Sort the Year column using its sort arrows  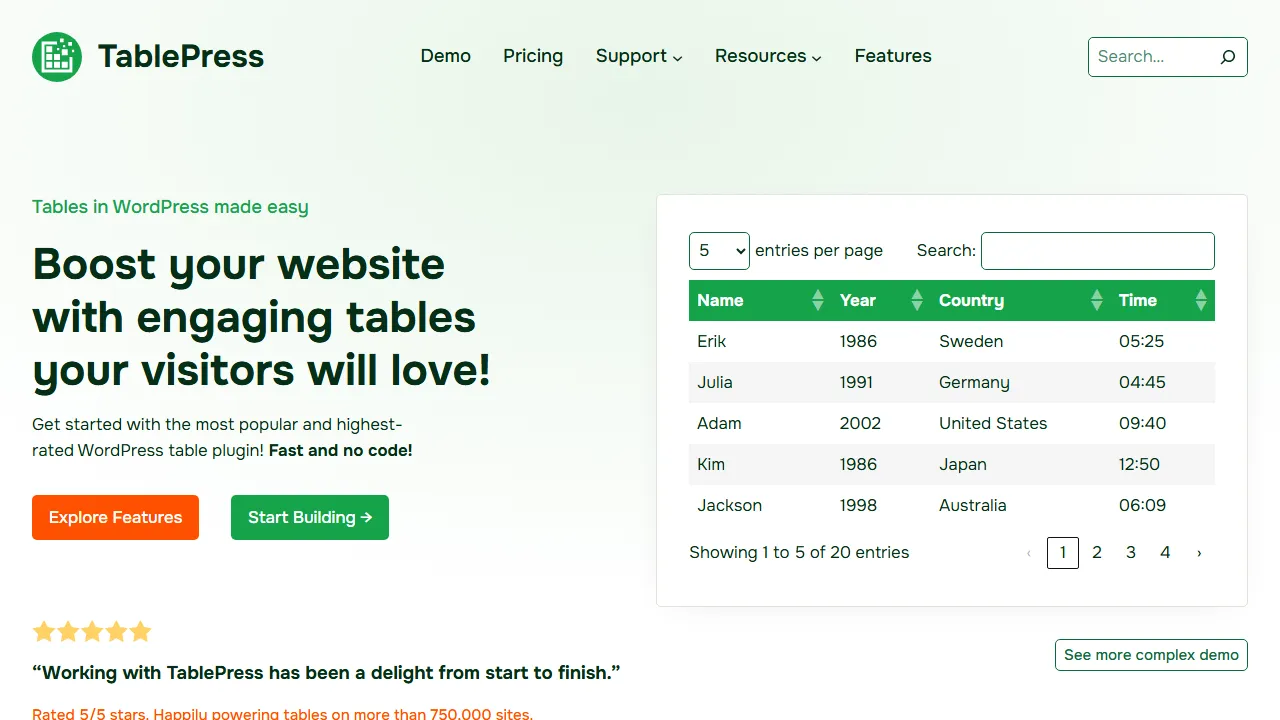tap(916, 300)
